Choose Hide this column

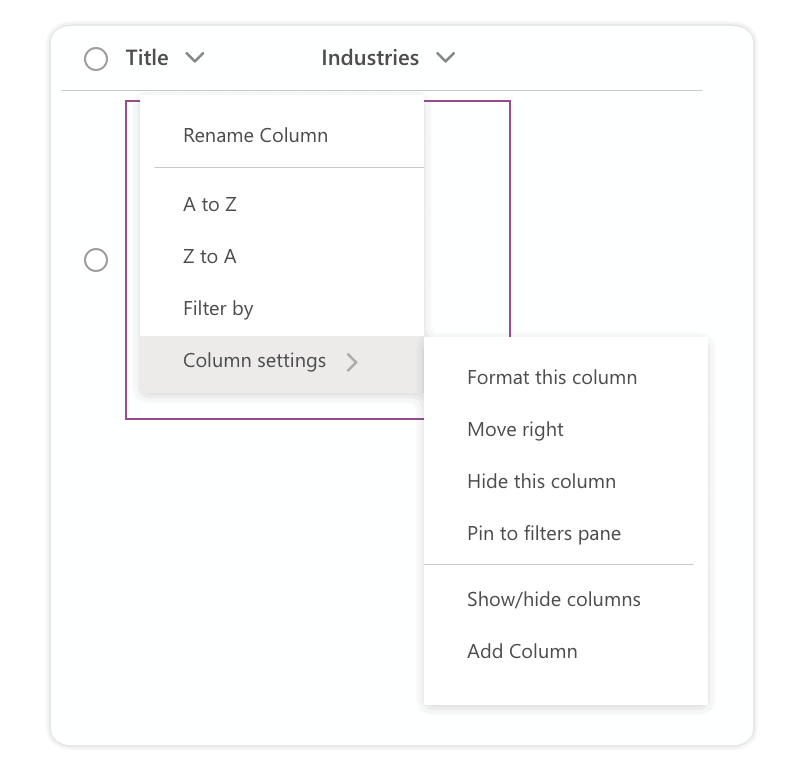click(541, 481)
